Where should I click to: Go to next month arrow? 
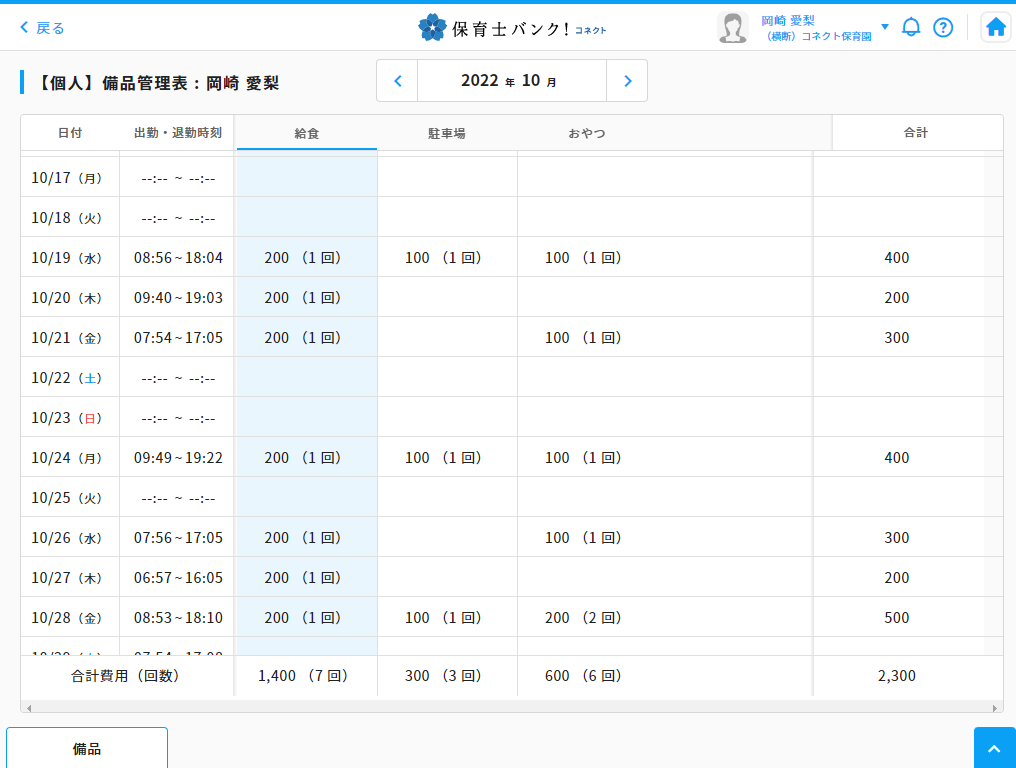tap(627, 81)
